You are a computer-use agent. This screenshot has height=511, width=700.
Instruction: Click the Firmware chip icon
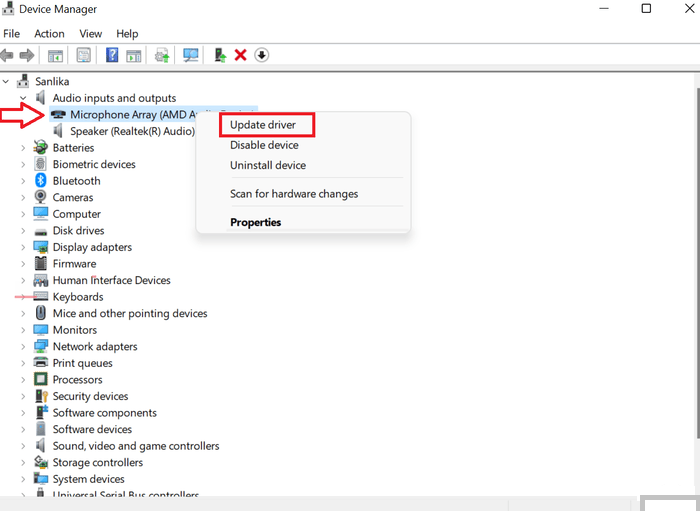[x=41, y=263]
